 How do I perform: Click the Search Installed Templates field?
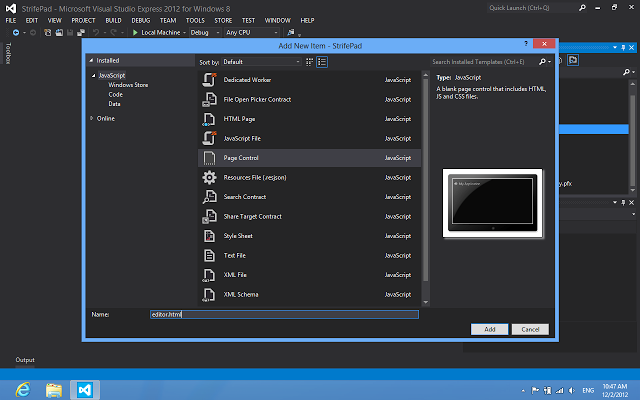pos(484,62)
